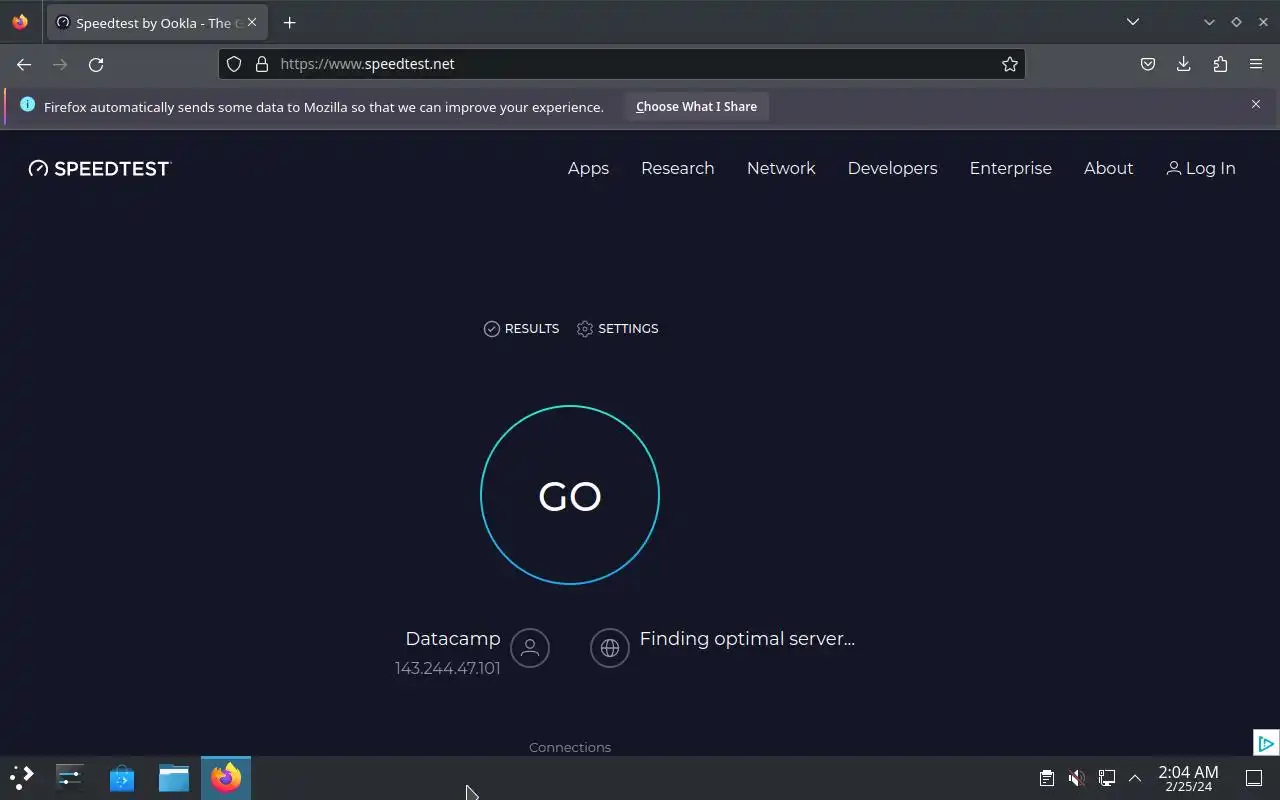Open the file manager from taskbar

174,777
